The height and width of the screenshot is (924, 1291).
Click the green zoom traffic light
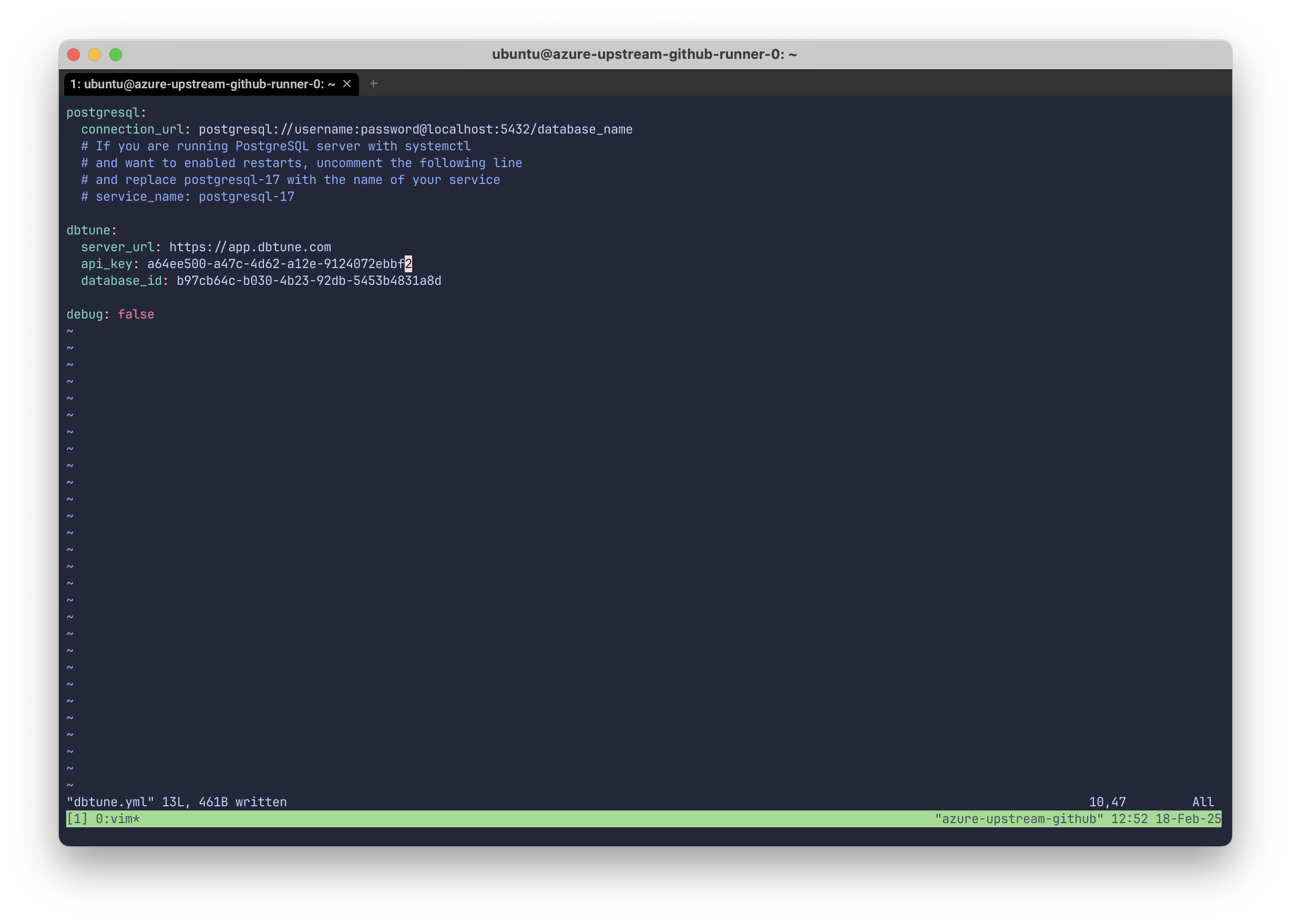pos(116,55)
